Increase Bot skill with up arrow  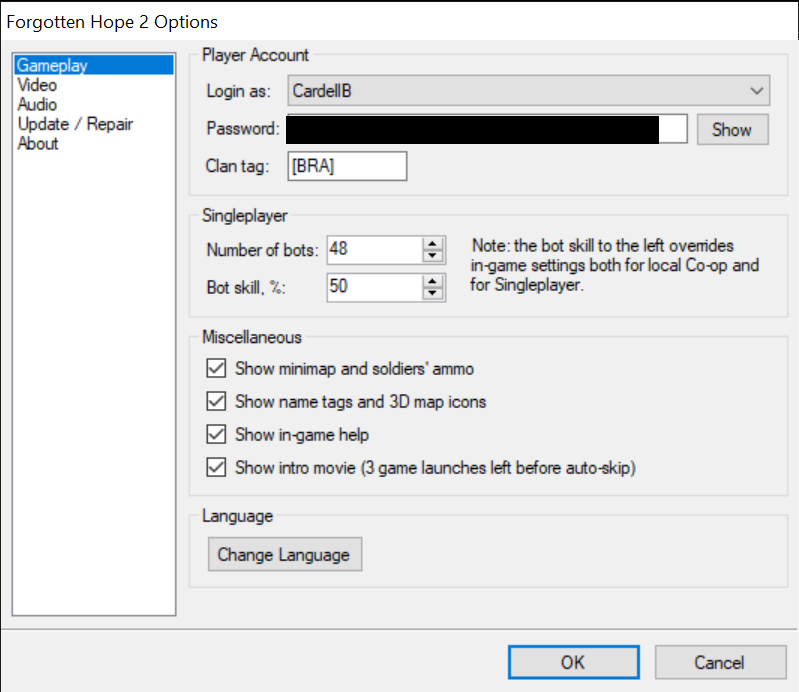[433, 282]
